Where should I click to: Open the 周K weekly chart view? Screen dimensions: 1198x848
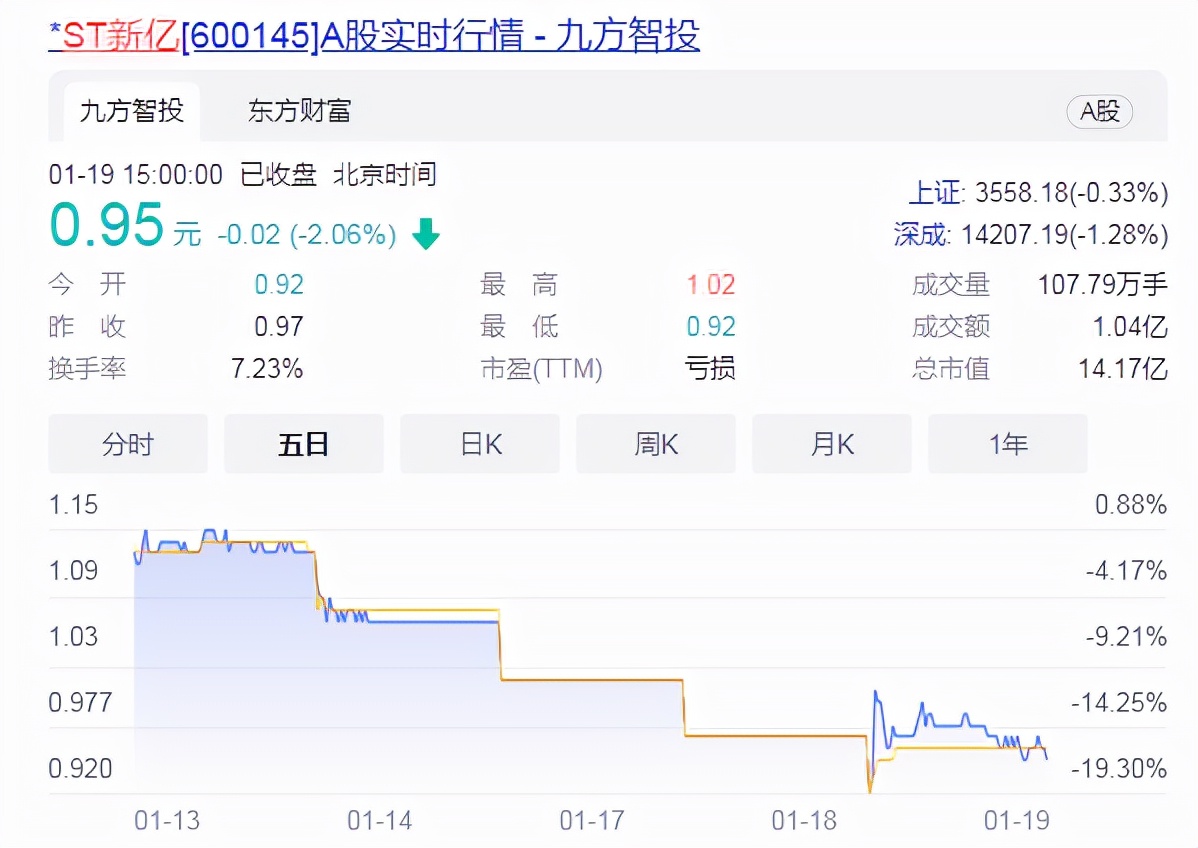tap(655, 443)
